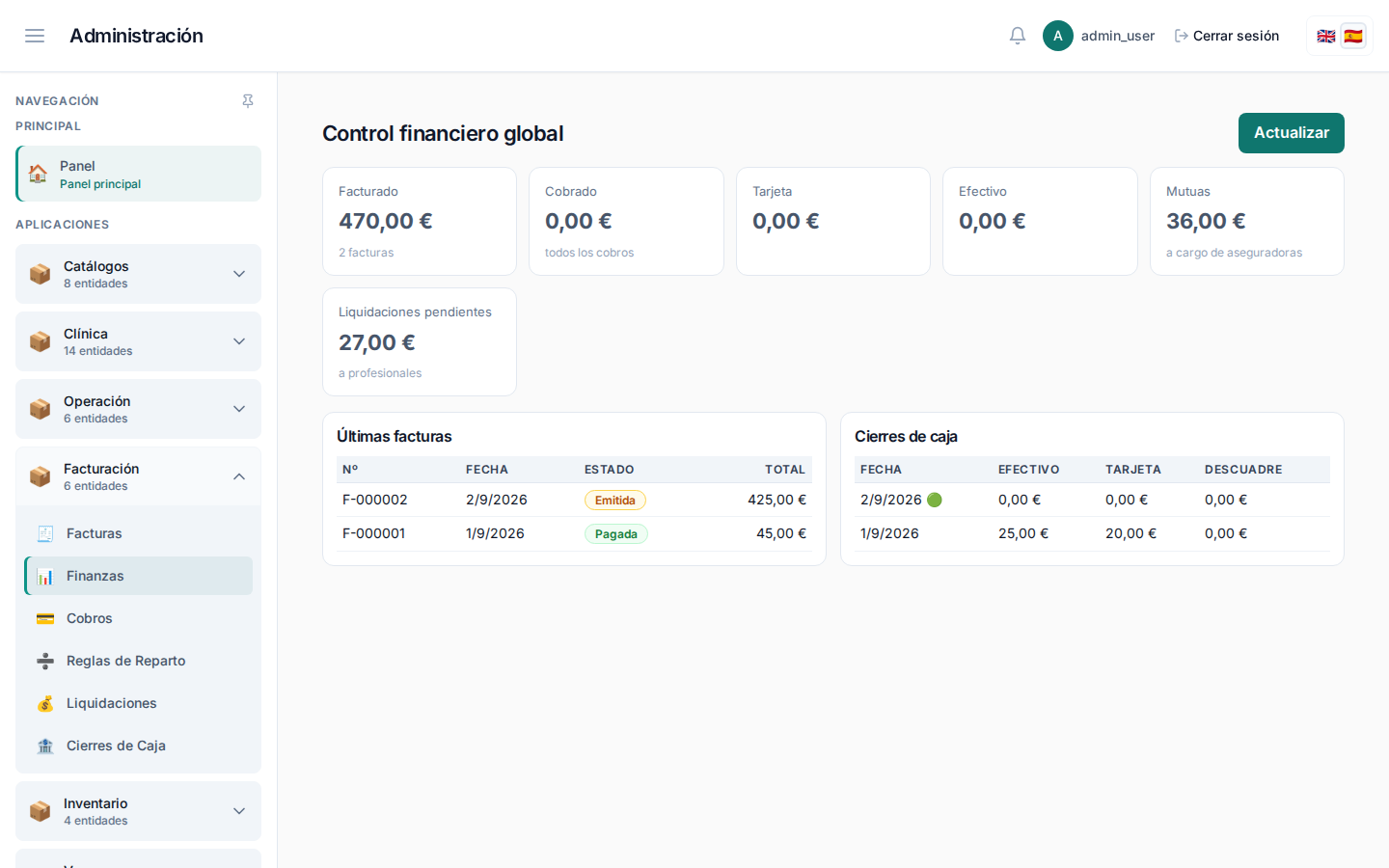This screenshot has height=868, width=1389.
Task: Click the Actualizar button
Action: click(x=1291, y=133)
